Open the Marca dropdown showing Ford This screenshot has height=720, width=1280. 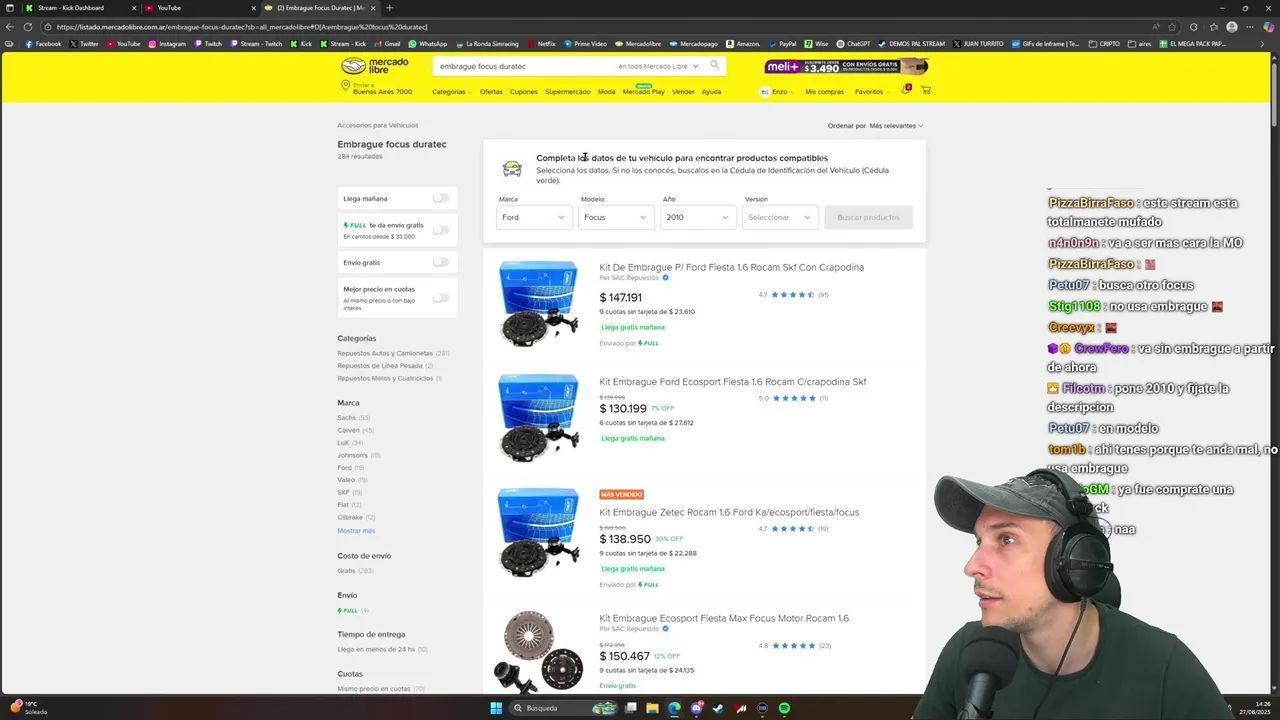point(534,217)
